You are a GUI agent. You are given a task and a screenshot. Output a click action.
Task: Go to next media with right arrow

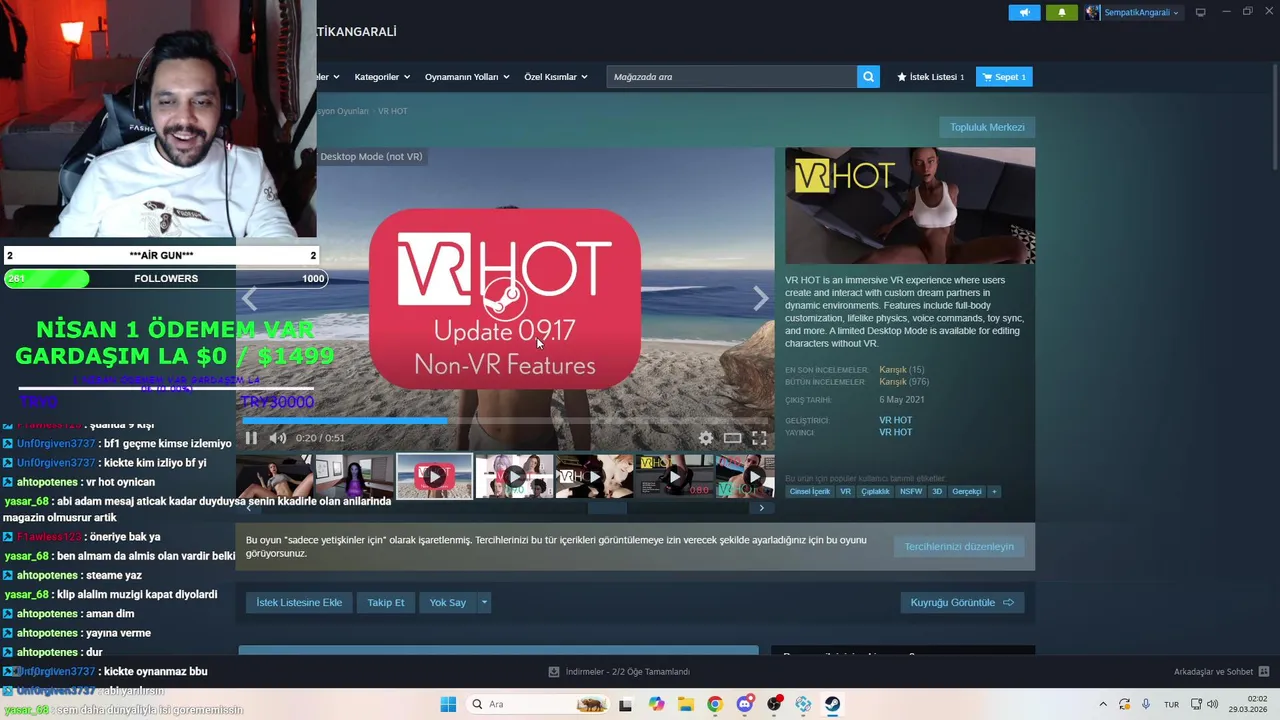click(761, 298)
